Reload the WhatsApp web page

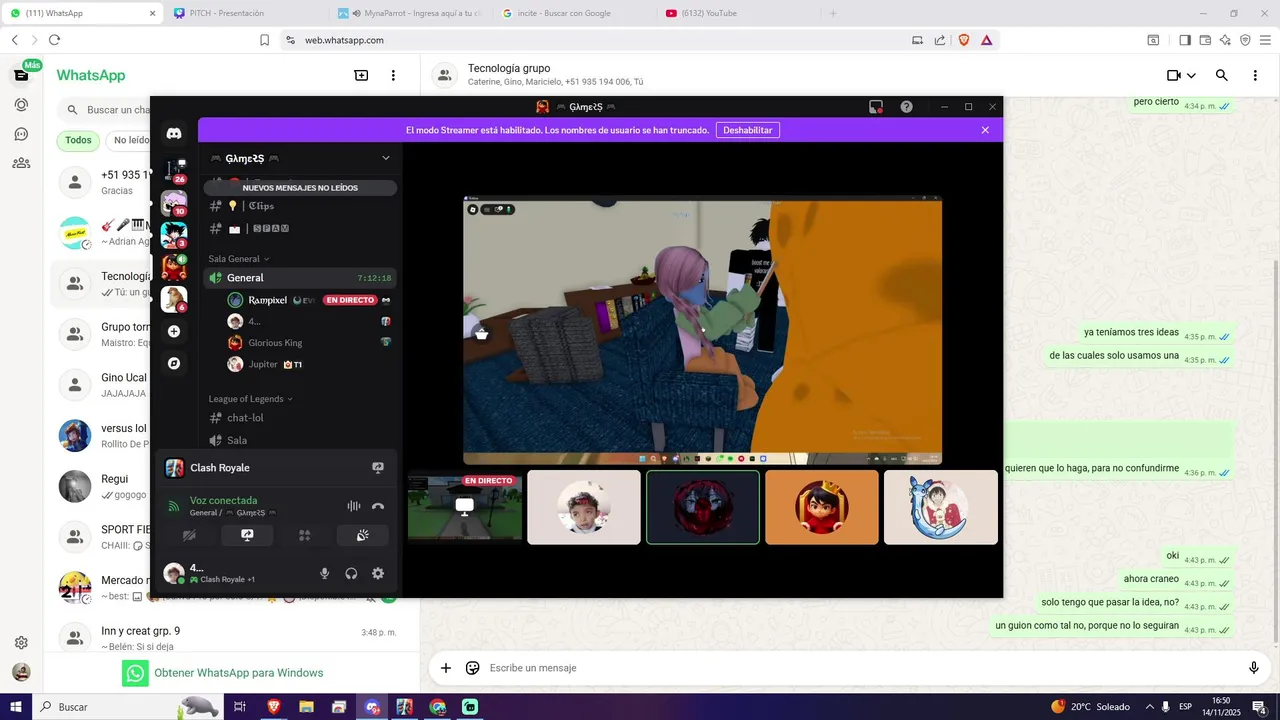click(54, 40)
